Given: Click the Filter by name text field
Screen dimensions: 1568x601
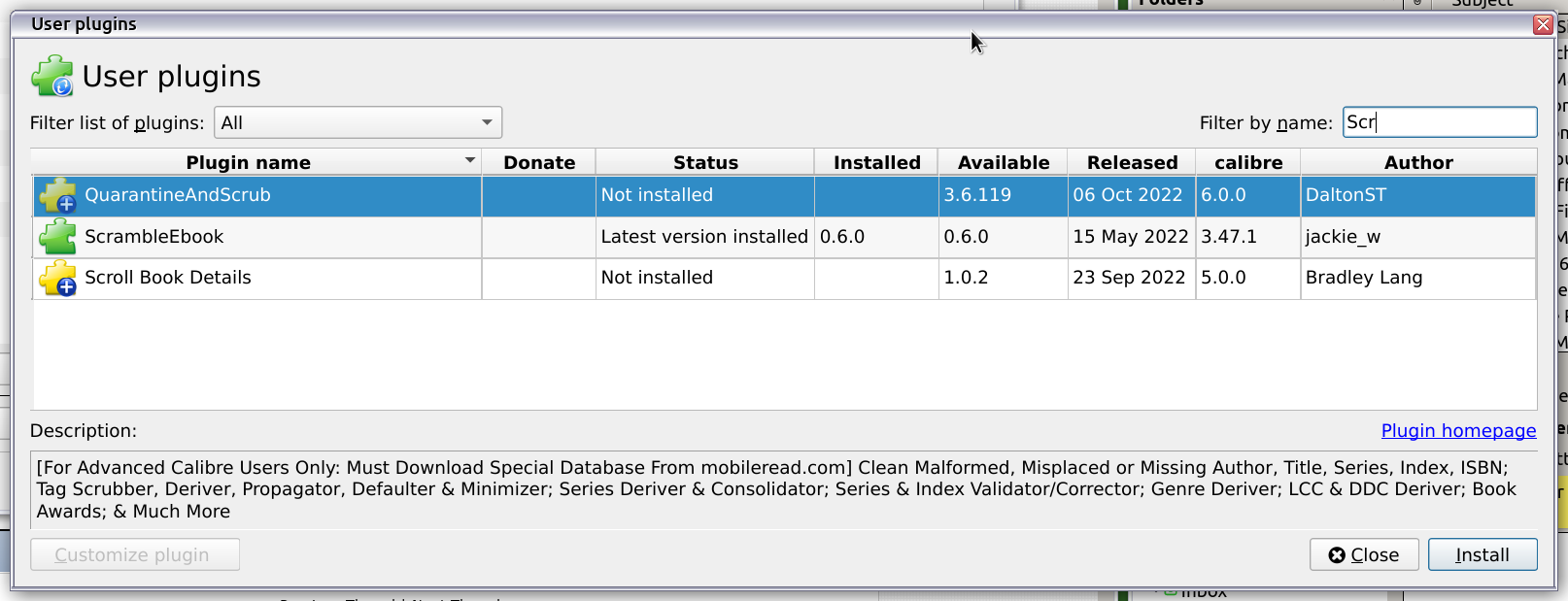Looking at the screenshot, I should pos(1439,122).
